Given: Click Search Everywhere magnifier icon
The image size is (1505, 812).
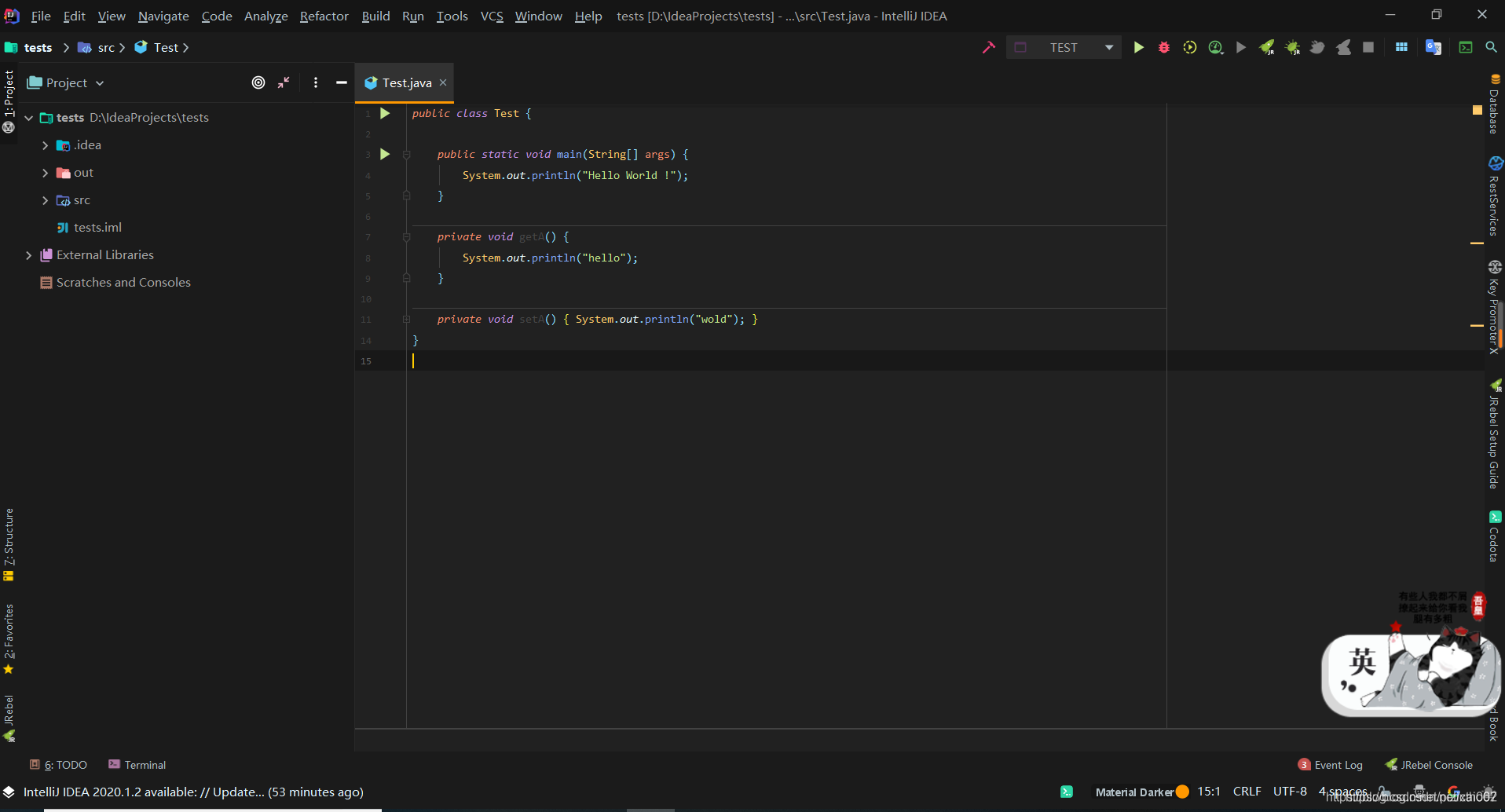Looking at the screenshot, I should pyautogui.click(x=1491, y=47).
